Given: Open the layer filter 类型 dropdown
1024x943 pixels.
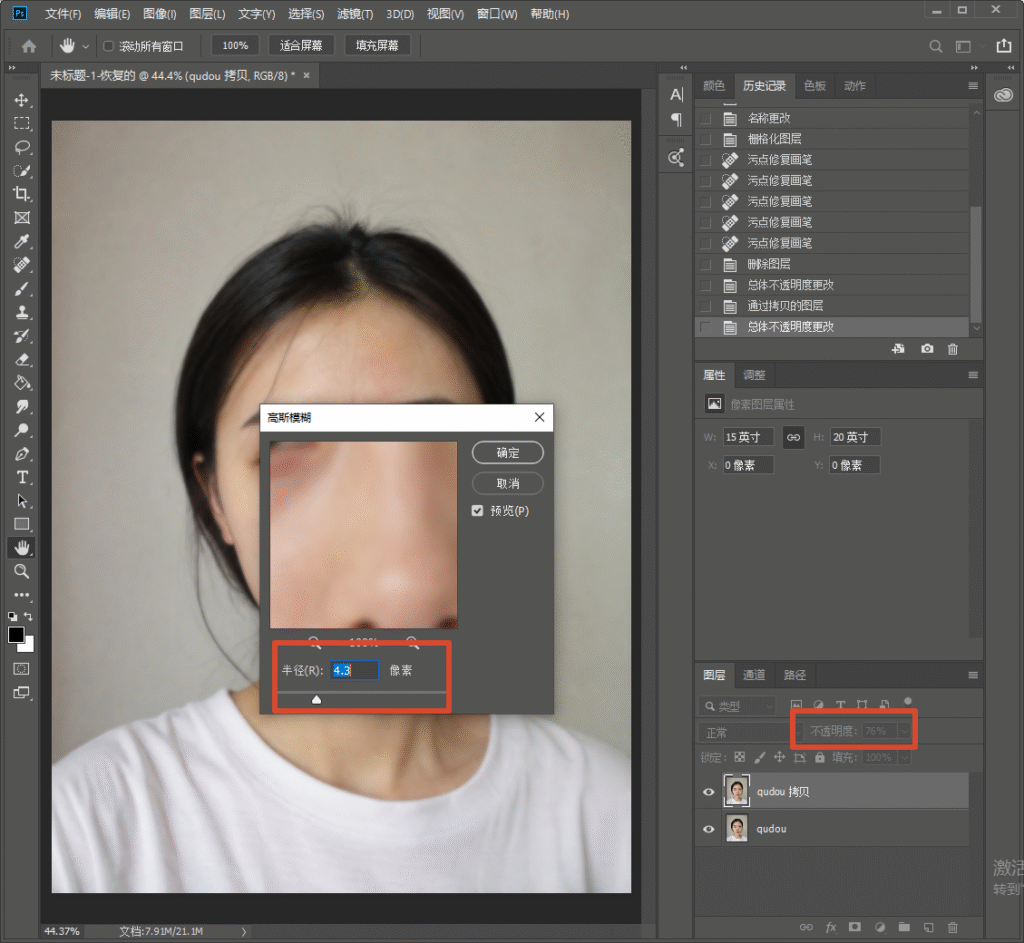Looking at the screenshot, I should point(737,706).
